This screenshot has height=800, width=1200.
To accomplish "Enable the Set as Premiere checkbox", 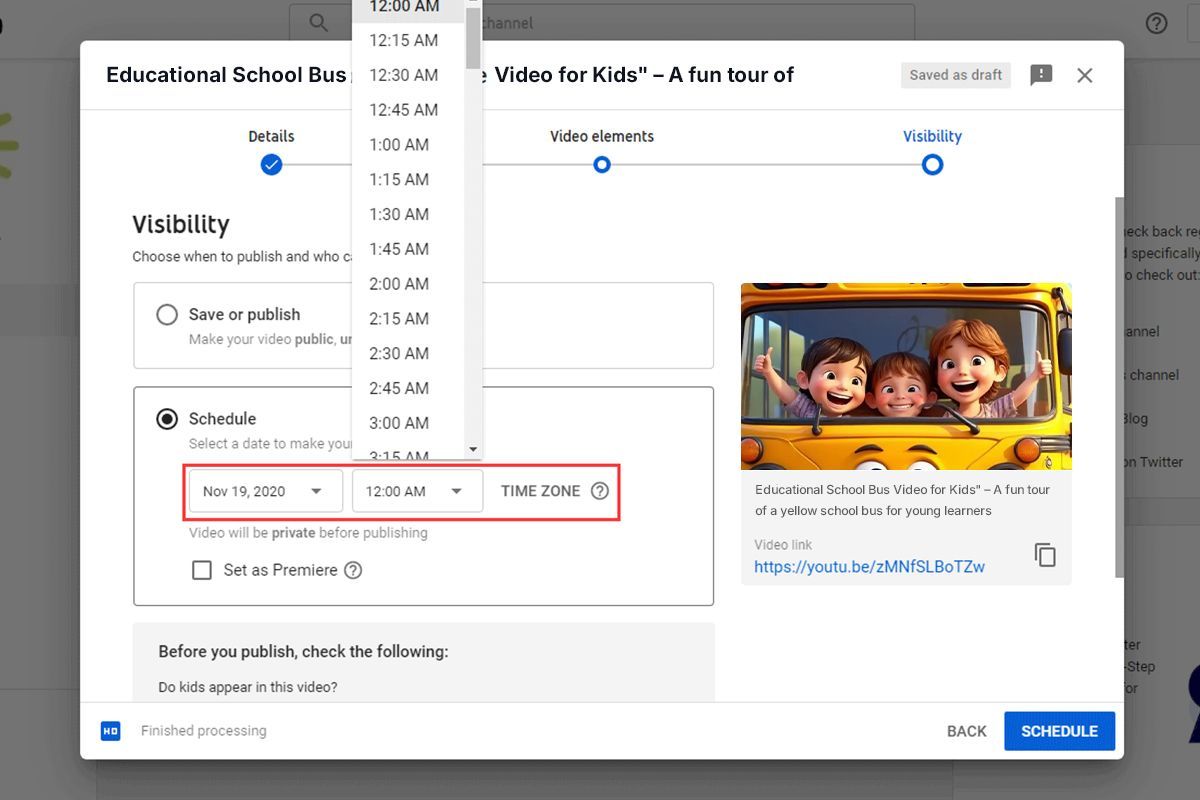I will pyautogui.click(x=202, y=570).
